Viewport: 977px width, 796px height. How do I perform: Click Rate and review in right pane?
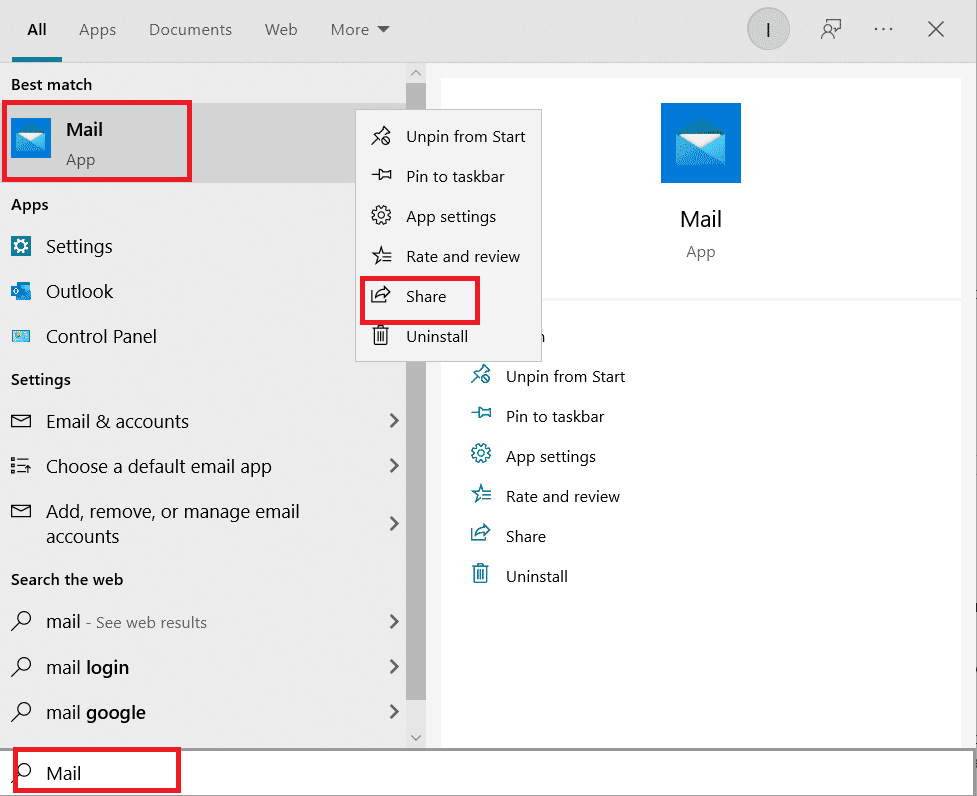[562, 497]
